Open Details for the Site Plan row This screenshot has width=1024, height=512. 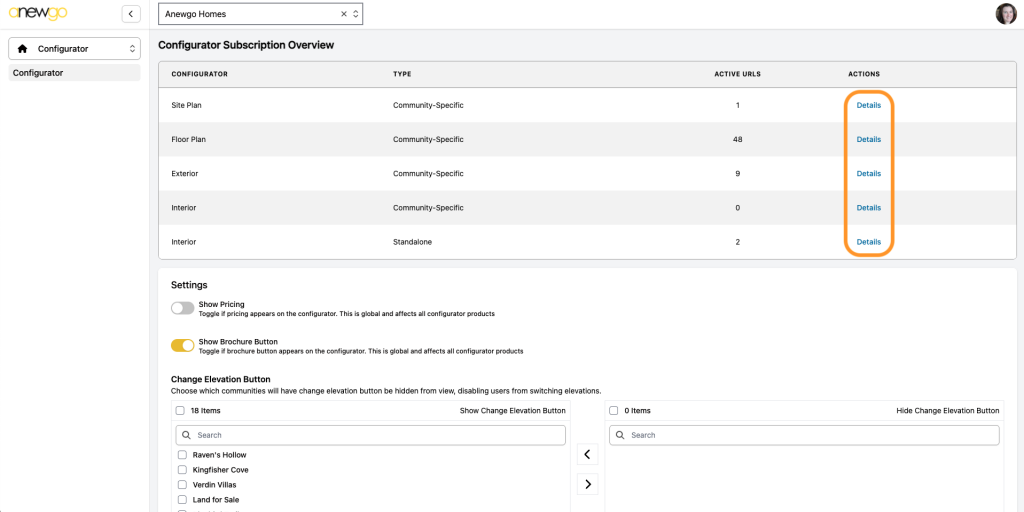pyautogui.click(x=869, y=105)
